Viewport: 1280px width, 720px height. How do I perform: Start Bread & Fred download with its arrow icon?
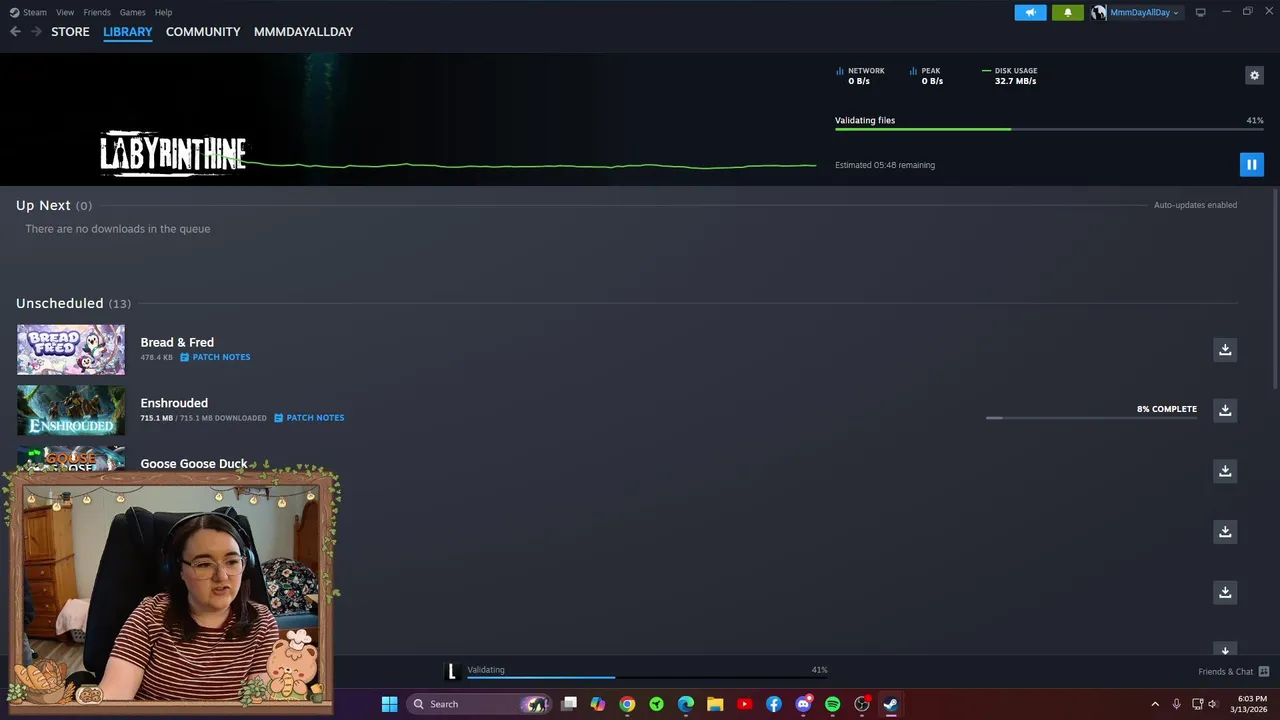[x=1225, y=349]
